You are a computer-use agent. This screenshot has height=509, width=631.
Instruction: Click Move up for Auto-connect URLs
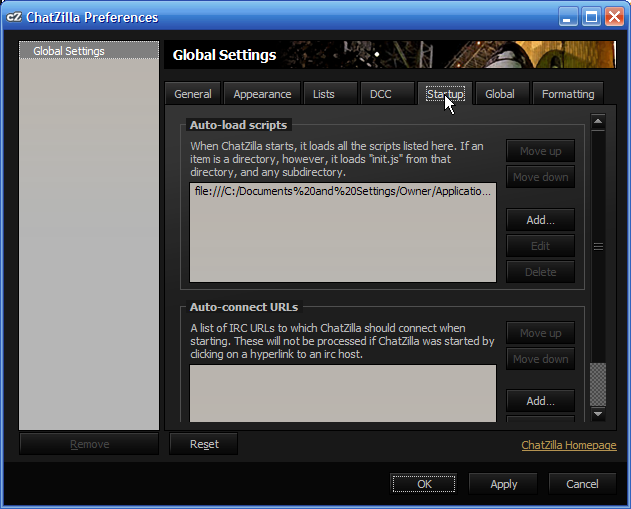(x=540, y=333)
